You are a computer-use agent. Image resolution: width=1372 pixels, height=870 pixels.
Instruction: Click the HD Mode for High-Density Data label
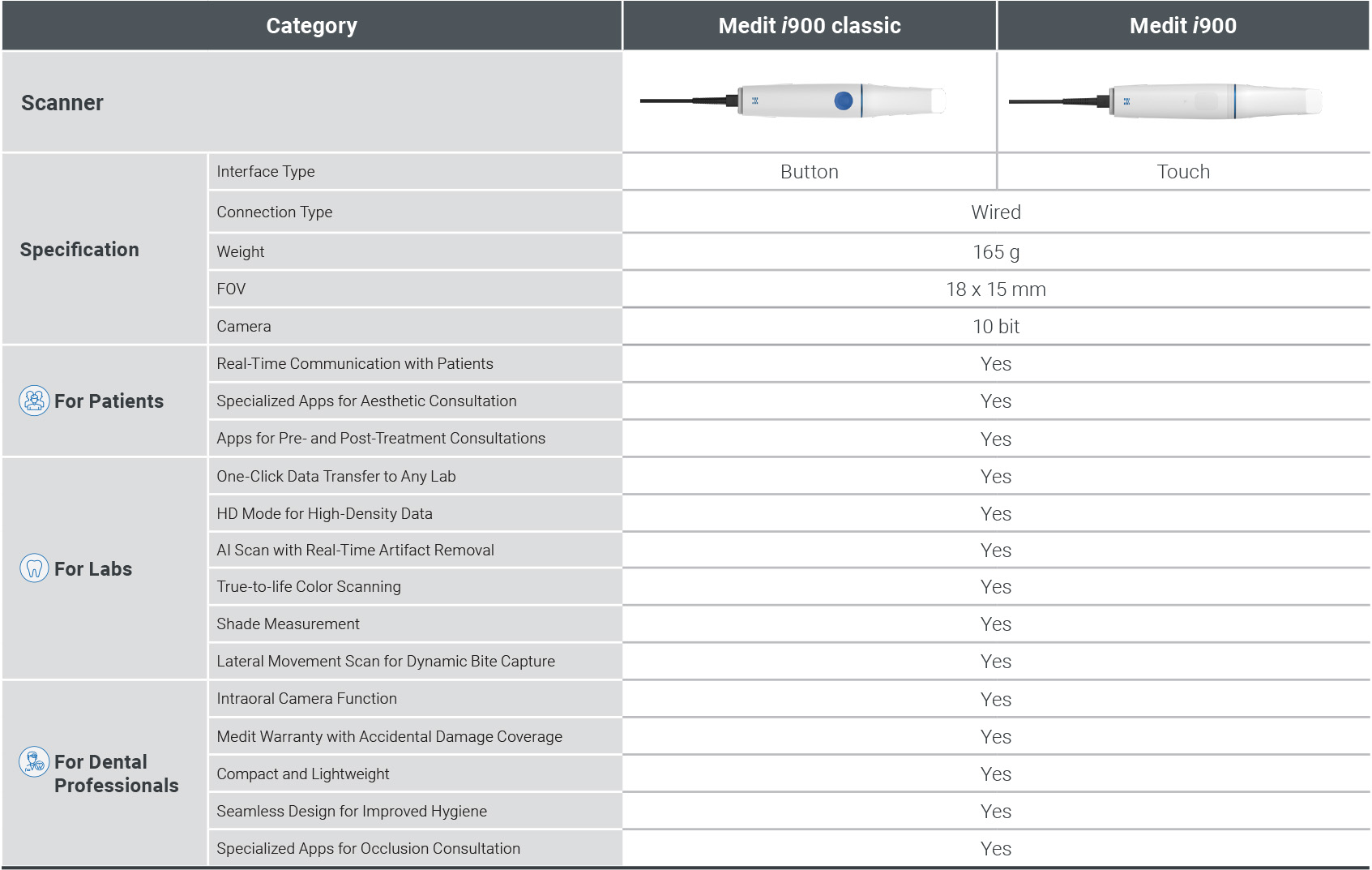tap(324, 514)
